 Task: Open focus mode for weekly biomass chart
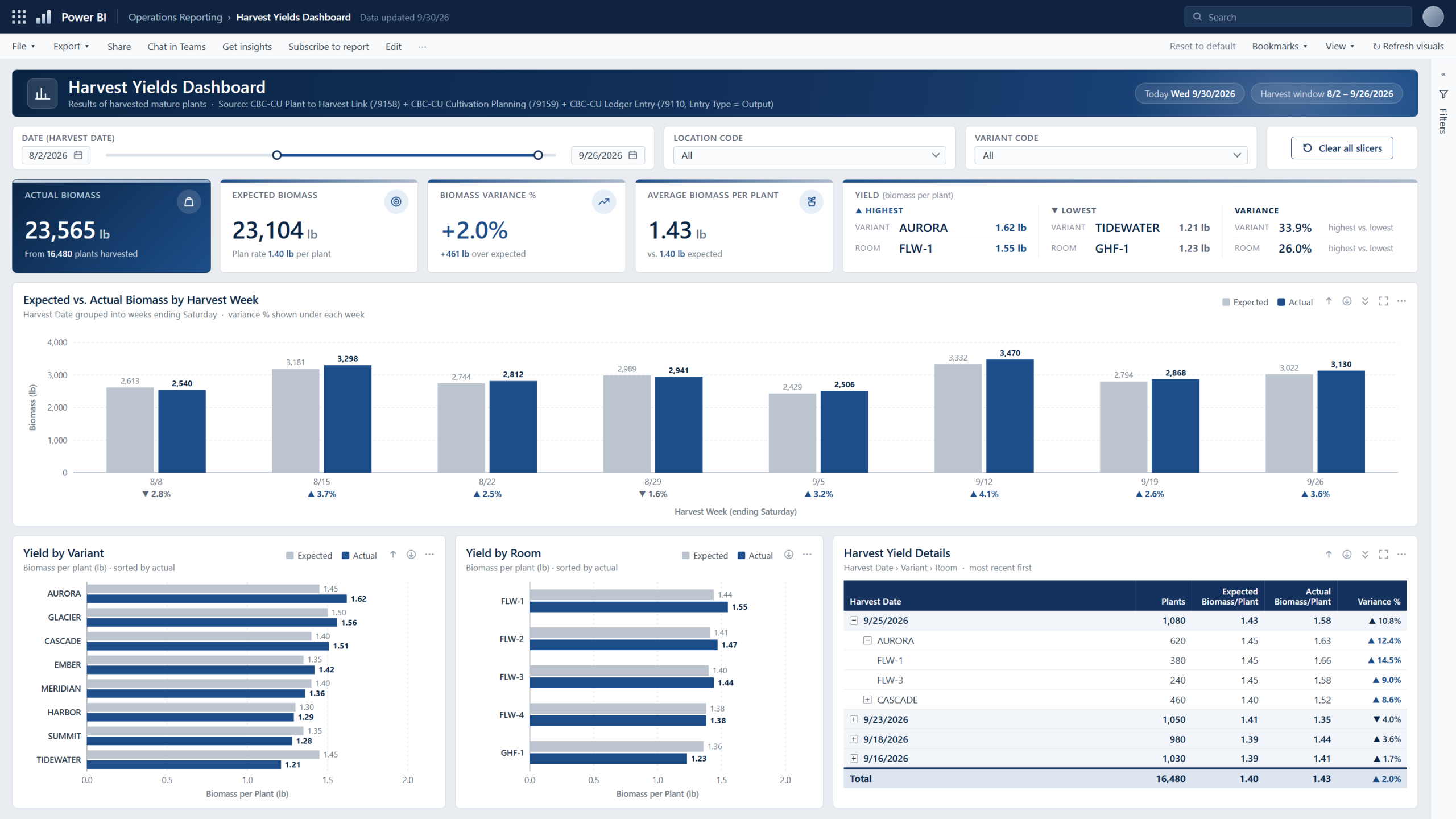tap(1383, 301)
